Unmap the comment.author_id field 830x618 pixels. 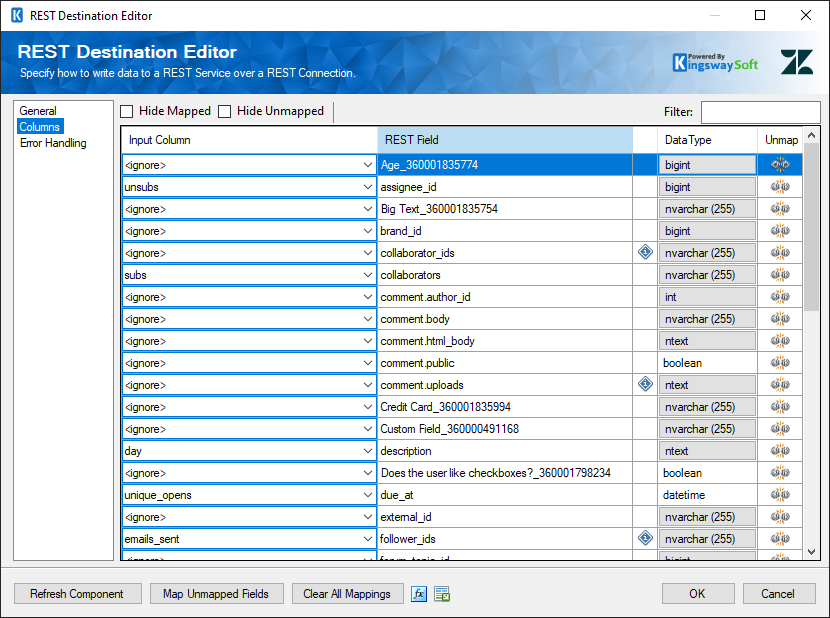(780, 297)
